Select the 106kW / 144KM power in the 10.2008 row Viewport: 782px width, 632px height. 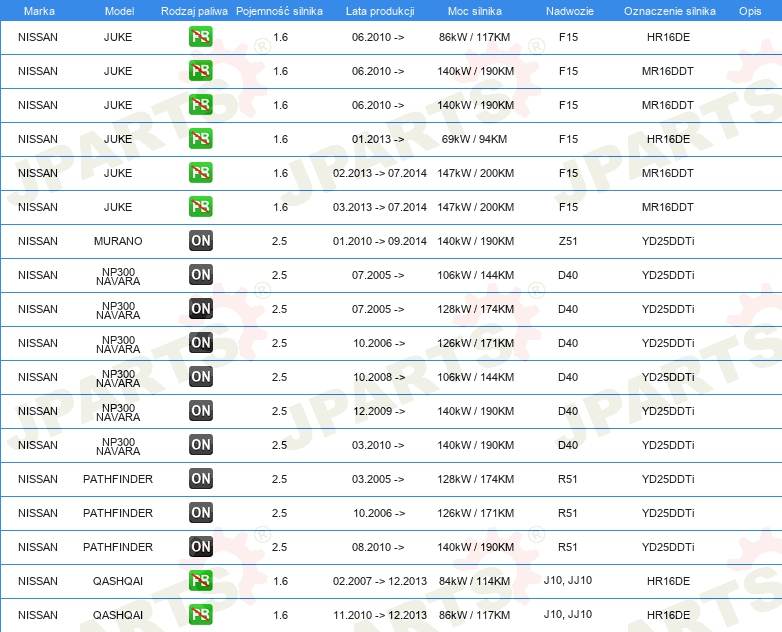click(x=475, y=377)
